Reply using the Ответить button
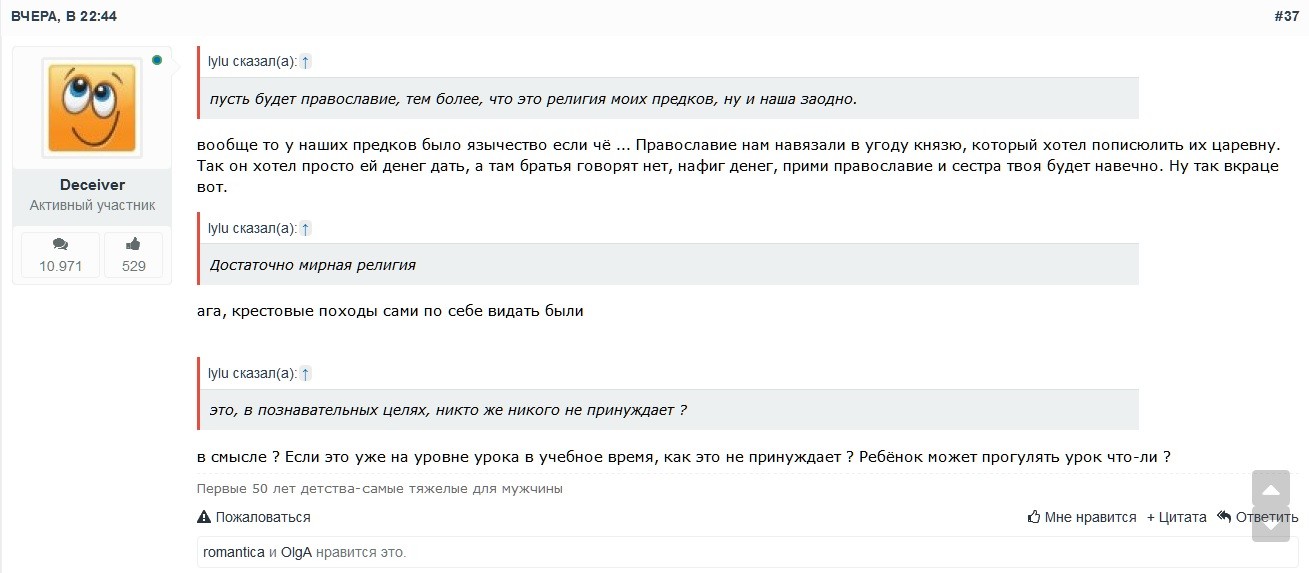 1257,517
